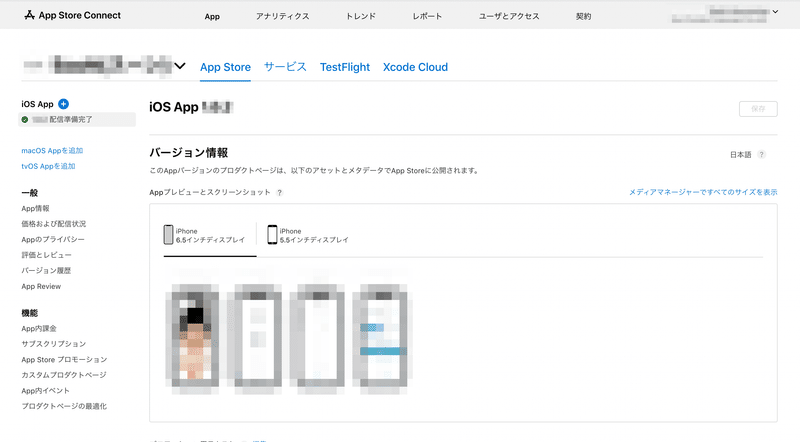Click the green ready-for-distribution status icon

tap(24, 119)
